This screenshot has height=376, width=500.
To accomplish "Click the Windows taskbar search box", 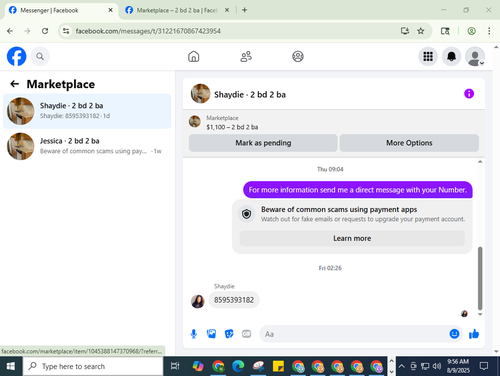I will [x=93, y=366].
